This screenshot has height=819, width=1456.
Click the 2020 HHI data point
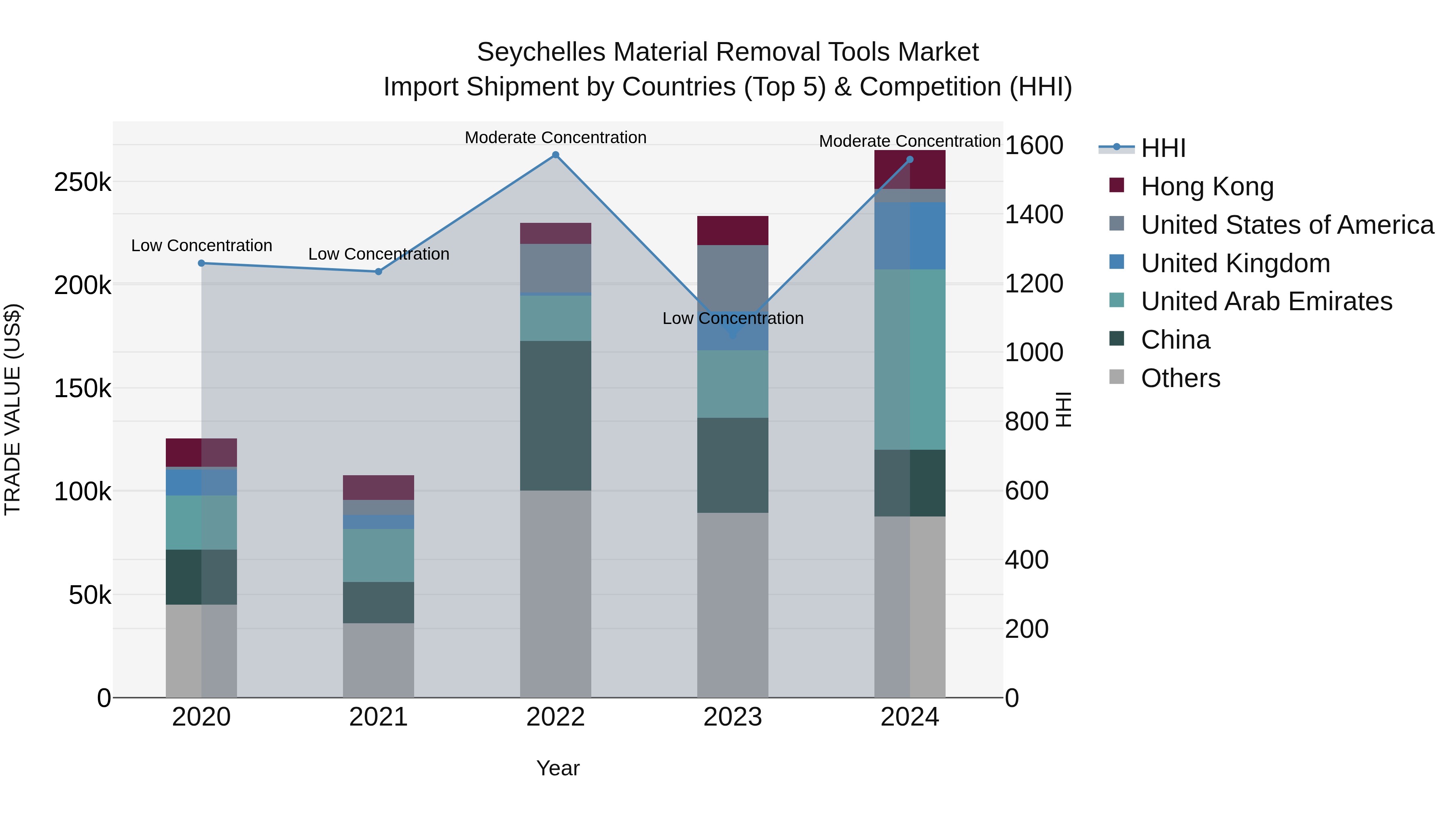click(201, 263)
